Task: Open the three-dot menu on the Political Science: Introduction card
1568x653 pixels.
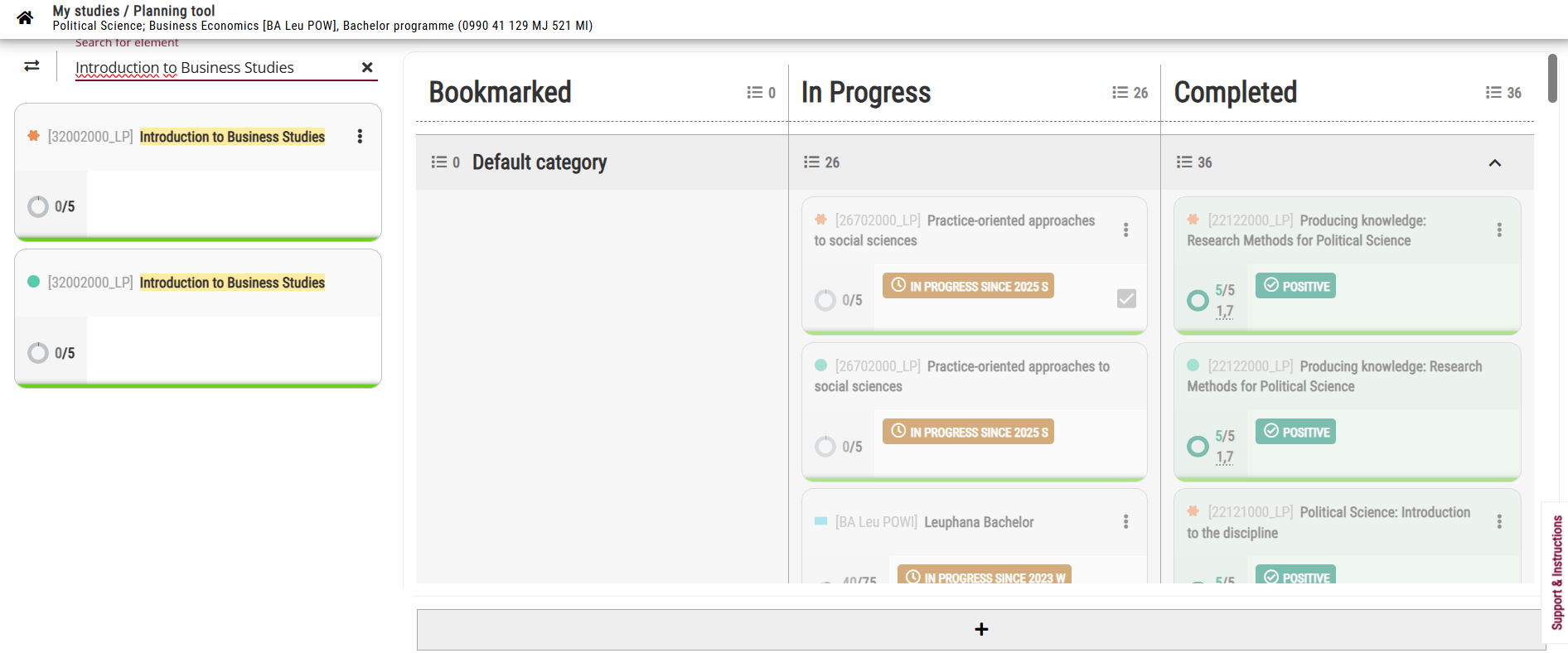Action: (x=1498, y=521)
